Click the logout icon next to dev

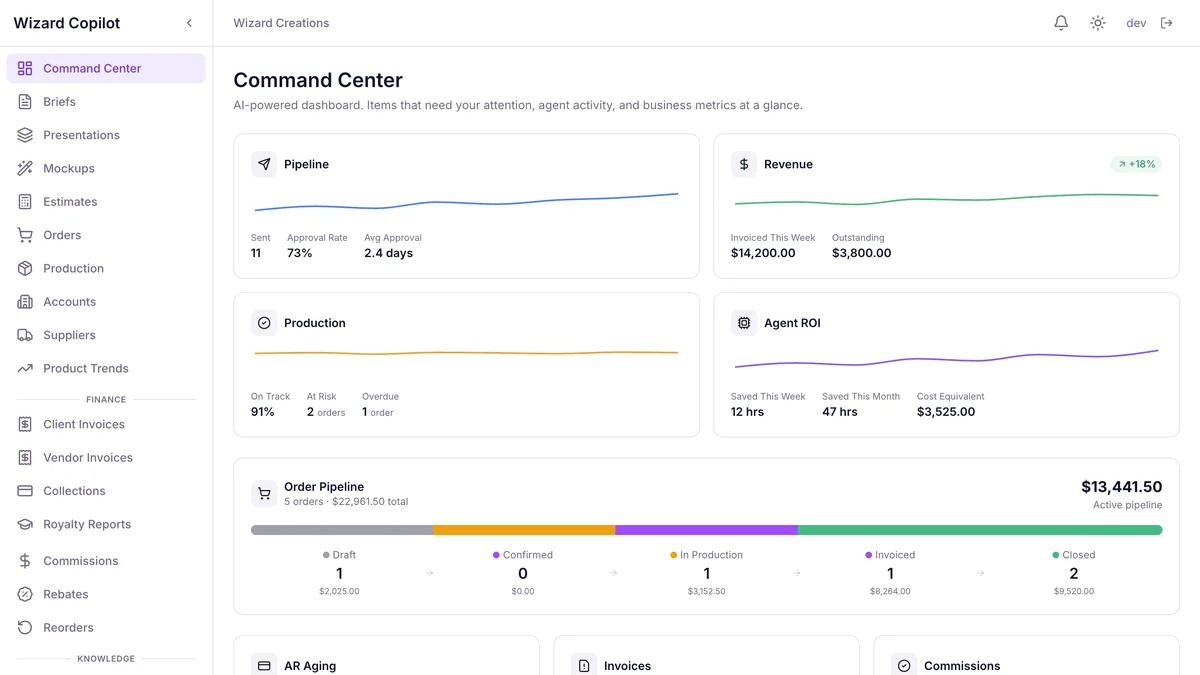click(x=1166, y=23)
